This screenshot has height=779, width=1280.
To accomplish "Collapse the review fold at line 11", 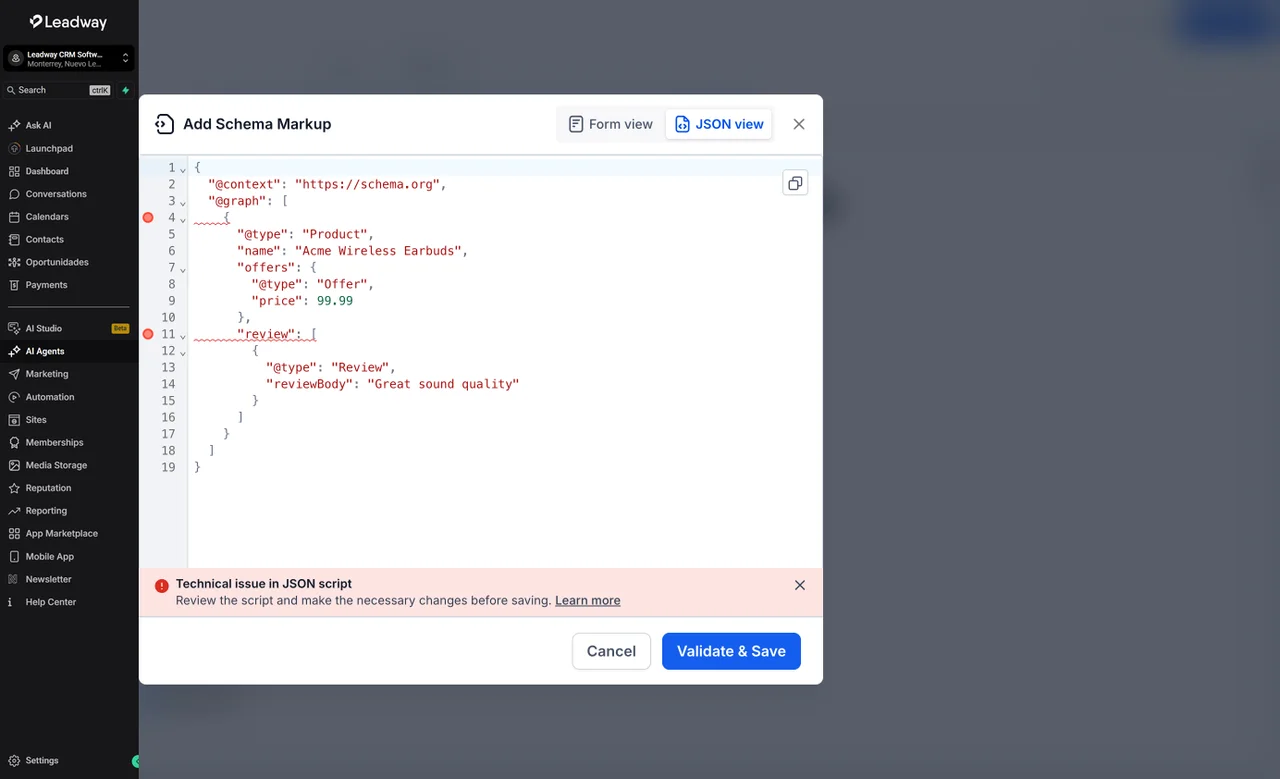I will pyautogui.click(x=183, y=335).
